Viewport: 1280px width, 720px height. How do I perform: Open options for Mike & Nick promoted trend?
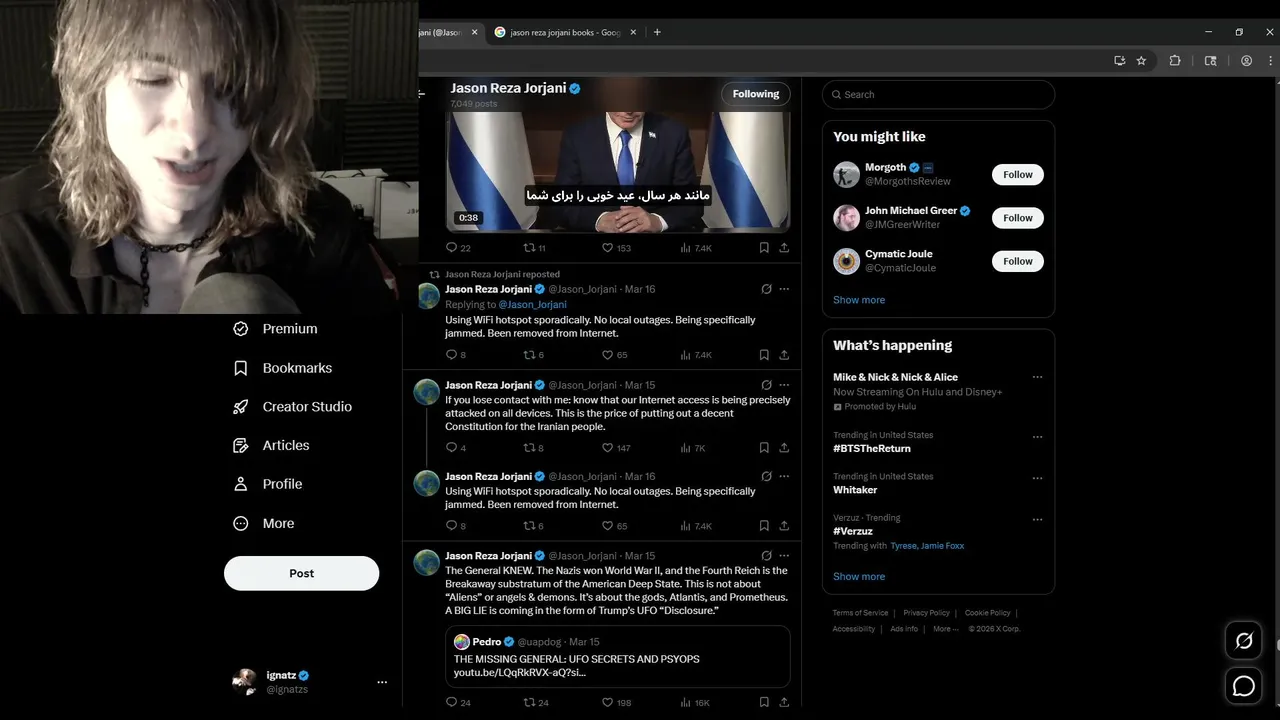point(1037,378)
